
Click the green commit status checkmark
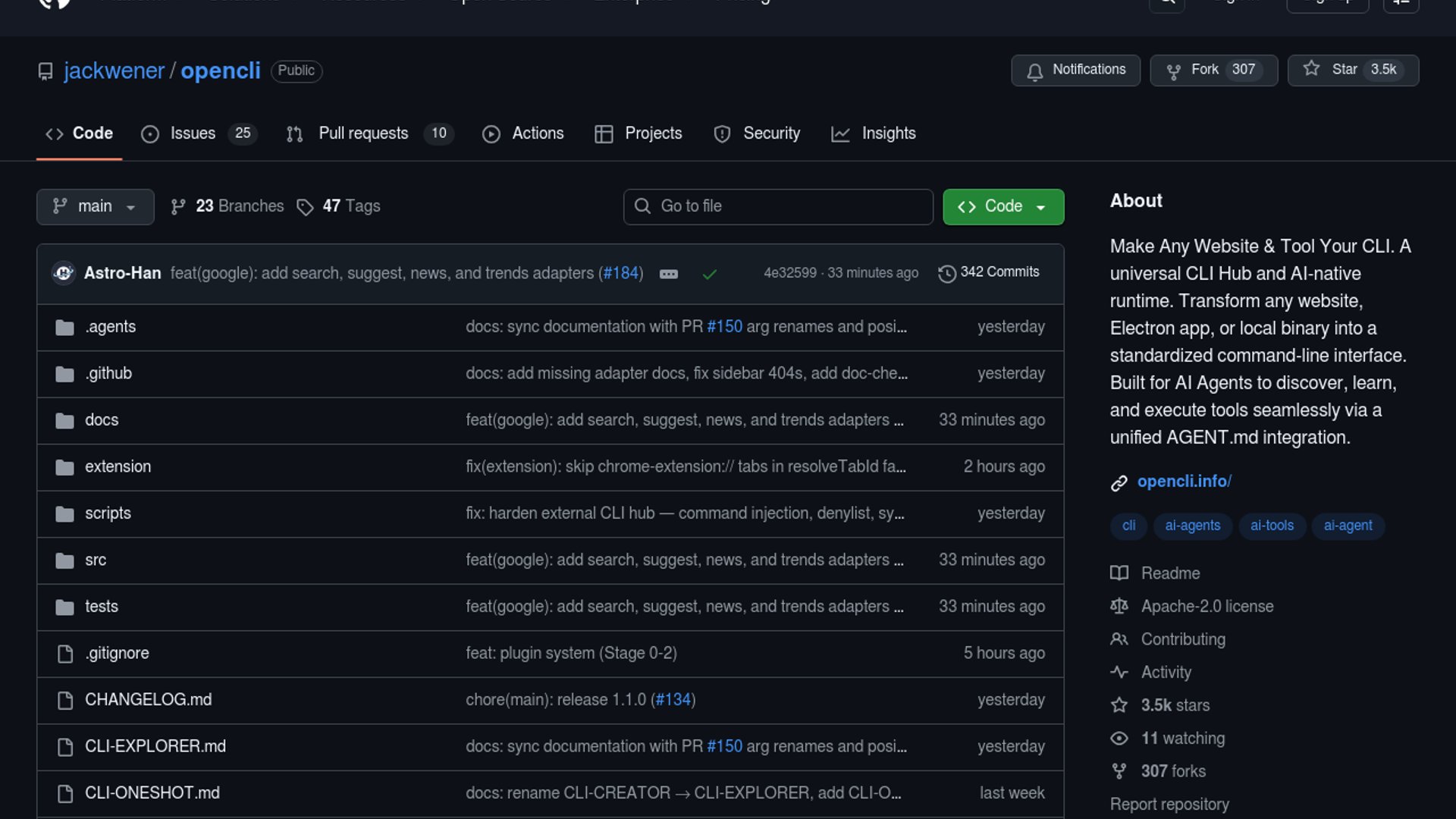[709, 274]
